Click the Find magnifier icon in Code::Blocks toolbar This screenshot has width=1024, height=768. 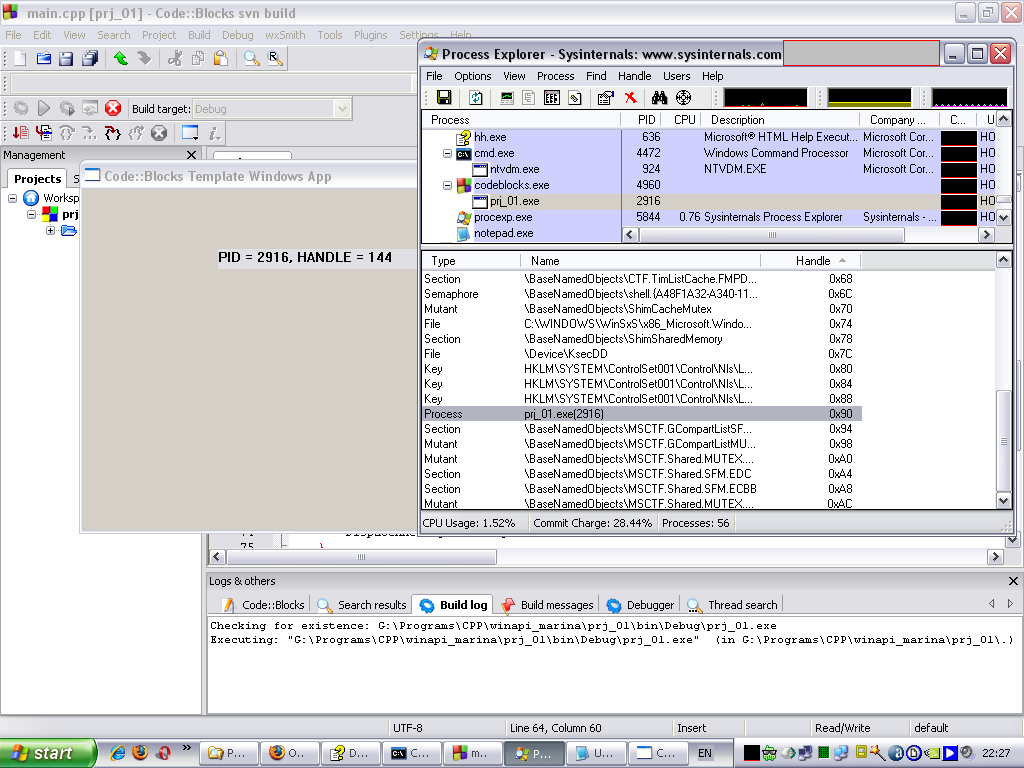click(251, 59)
